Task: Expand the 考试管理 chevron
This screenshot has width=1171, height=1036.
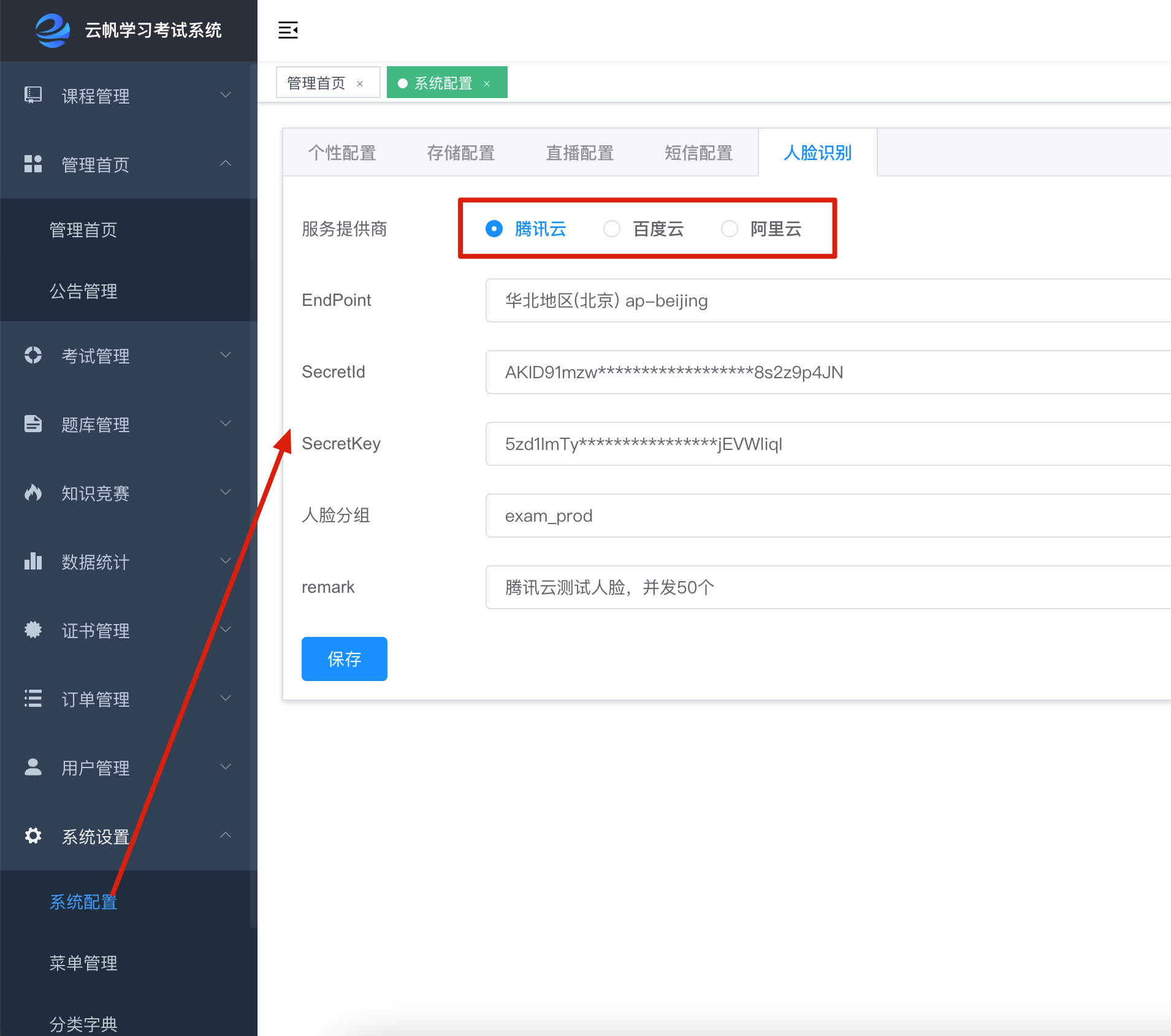Action: click(226, 355)
